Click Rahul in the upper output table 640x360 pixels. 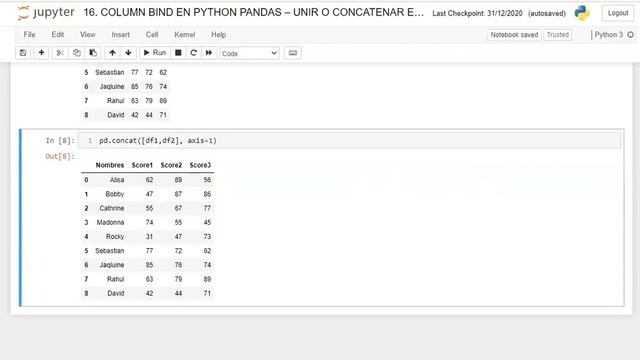(x=116, y=101)
